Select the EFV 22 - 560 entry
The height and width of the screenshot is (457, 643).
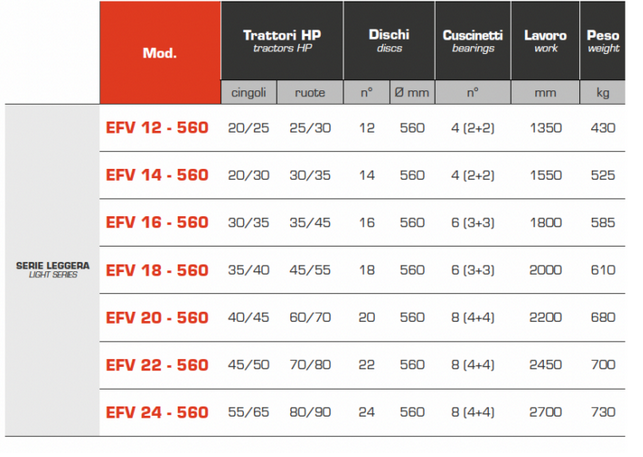(x=157, y=365)
